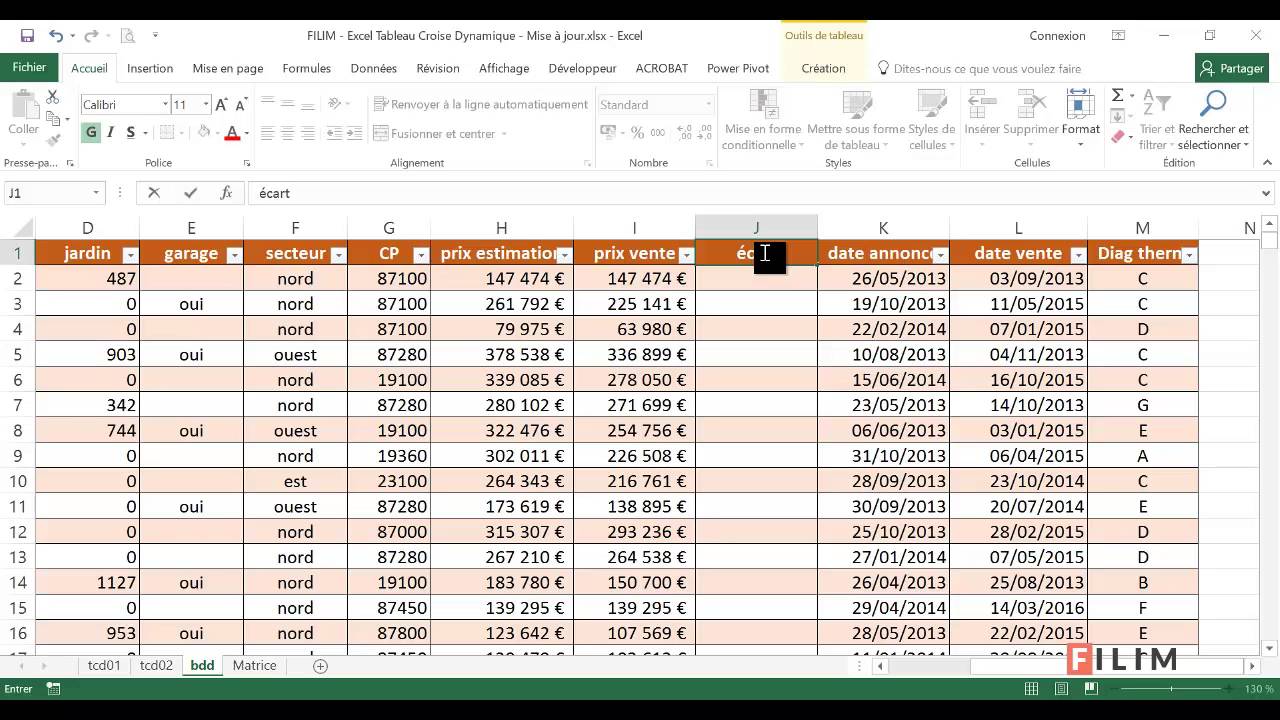This screenshot has width=1280, height=720.
Task: Open the secteur column filter dropdown
Action: pos(338,255)
